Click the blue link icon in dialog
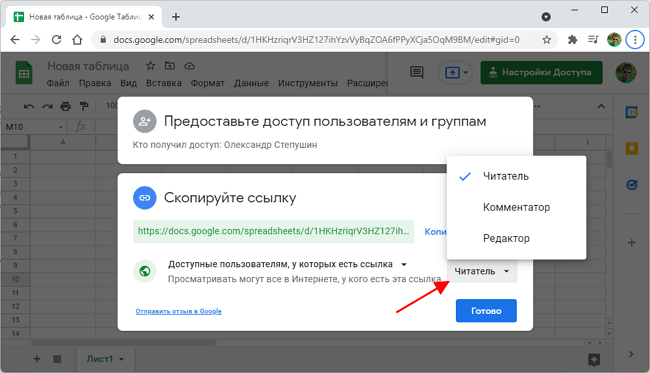The height and width of the screenshot is (373, 650). pyautogui.click(x=144, y=198)
